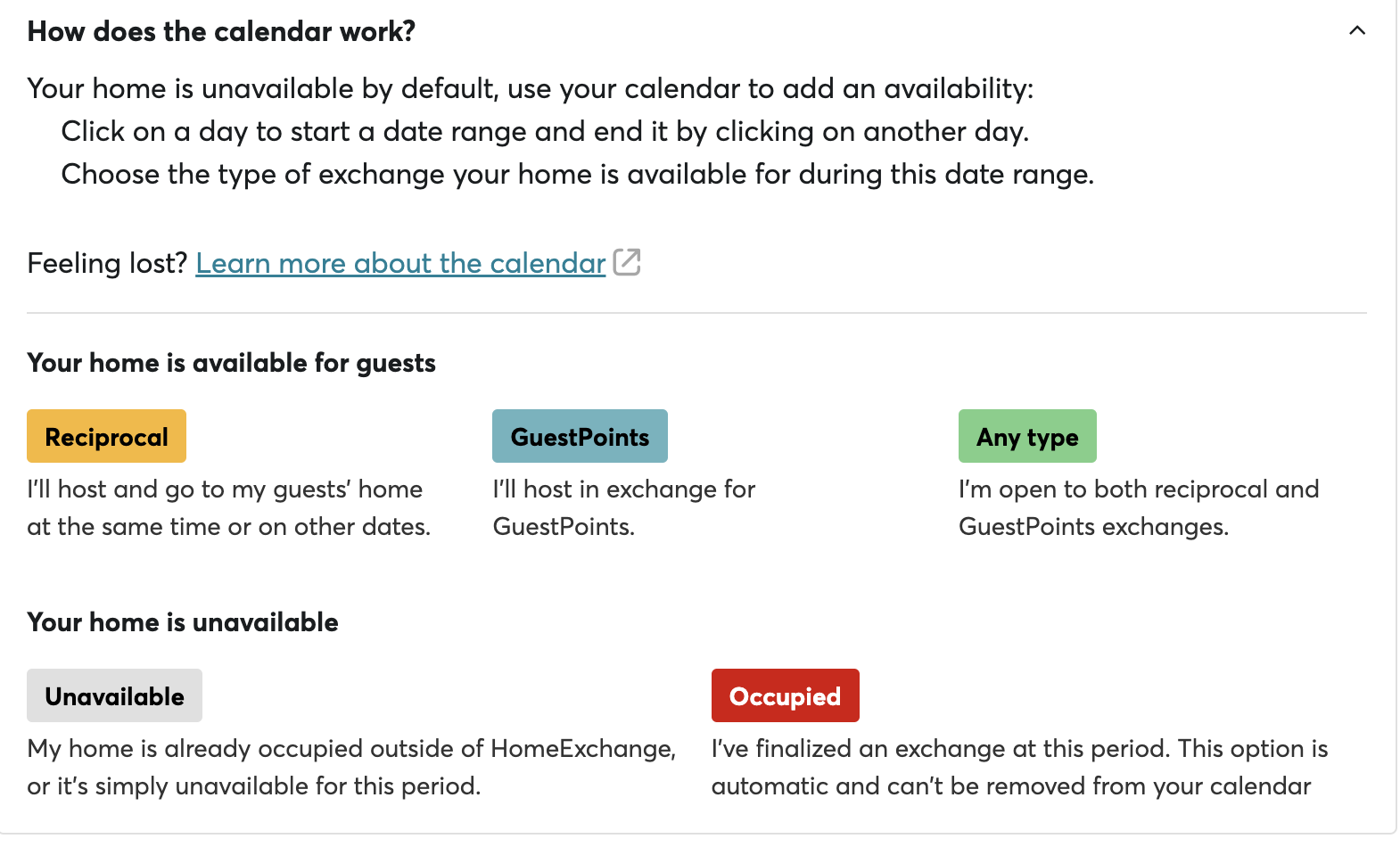Select the yellow Reciprocal label
Image resolution: width=1400 pixels, height=847 pixels.
[x=106, y=437]
